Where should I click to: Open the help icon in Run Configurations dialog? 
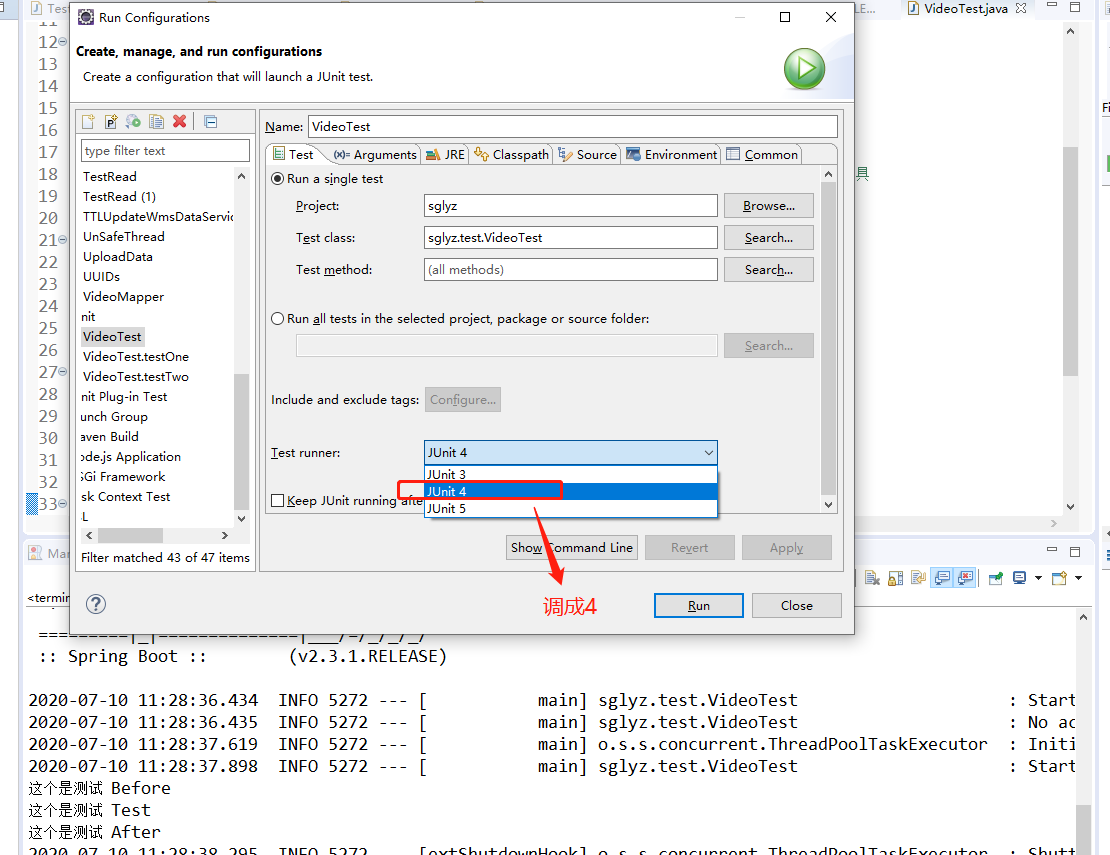click(97, 603)
